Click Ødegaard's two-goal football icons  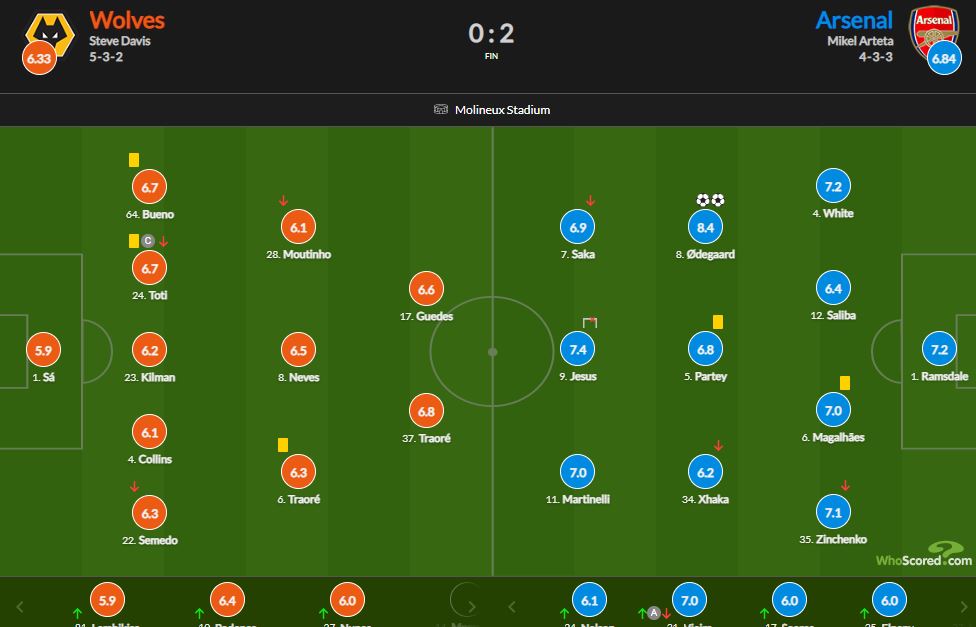tap(710, 200)
